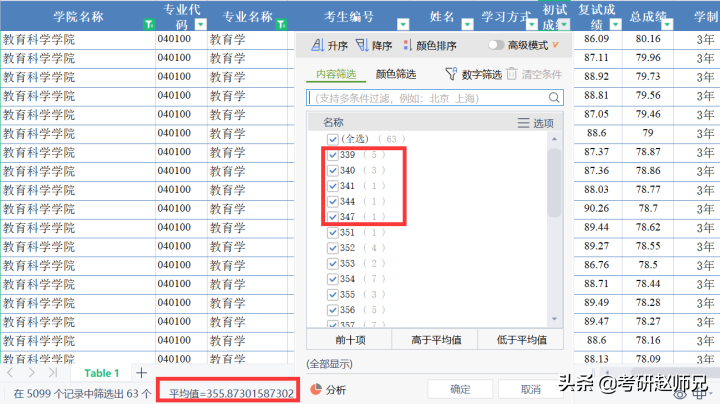Click the 名称 list header
The height and width of the screenshot is (404, 720).
click(x=333, y=123)
